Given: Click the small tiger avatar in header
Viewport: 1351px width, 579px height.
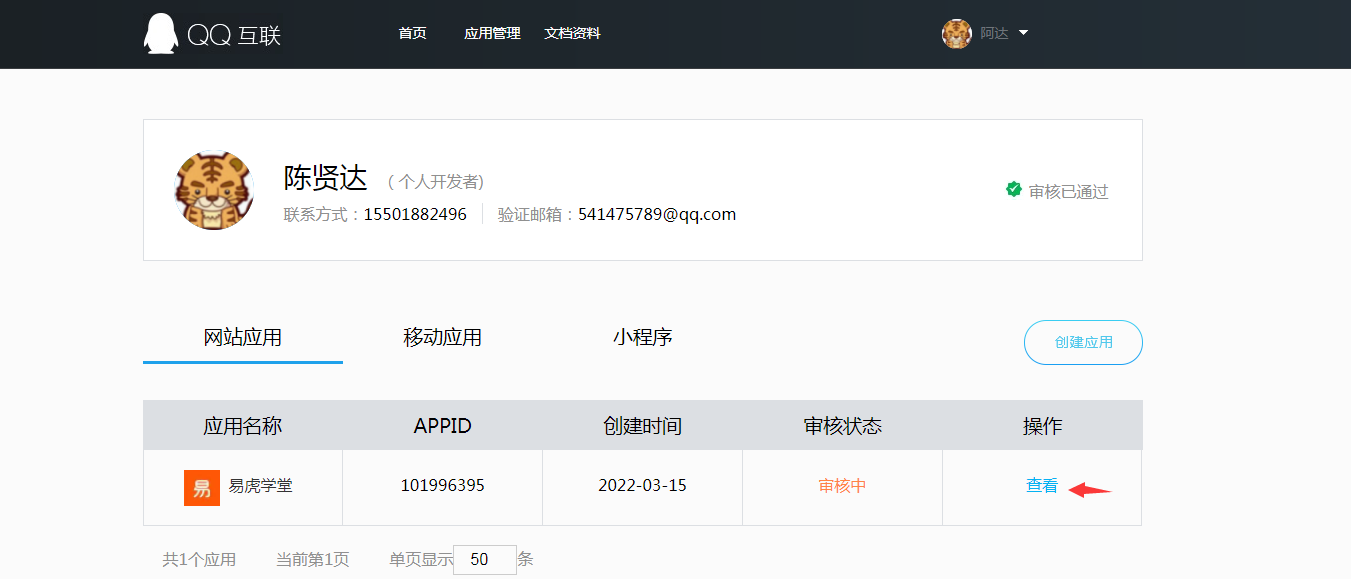Looking at the screenshot, I should [x=956, y=34].
